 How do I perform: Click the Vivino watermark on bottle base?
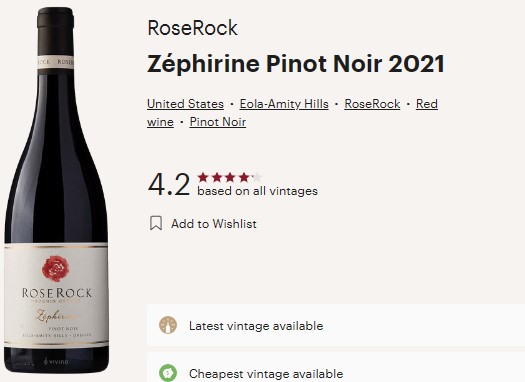(x=56, y=362)
